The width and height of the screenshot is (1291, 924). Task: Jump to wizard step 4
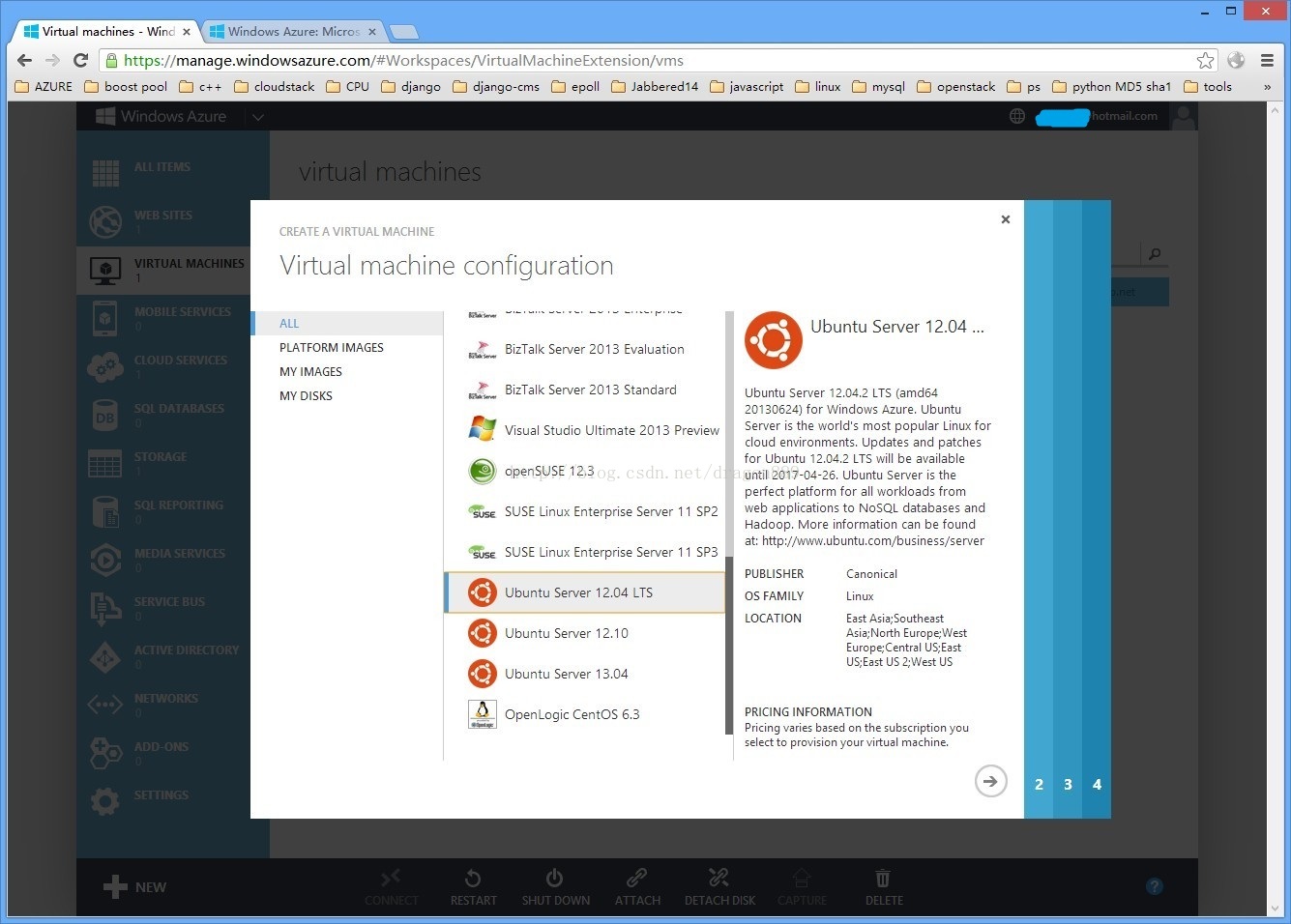point(1097,785)
